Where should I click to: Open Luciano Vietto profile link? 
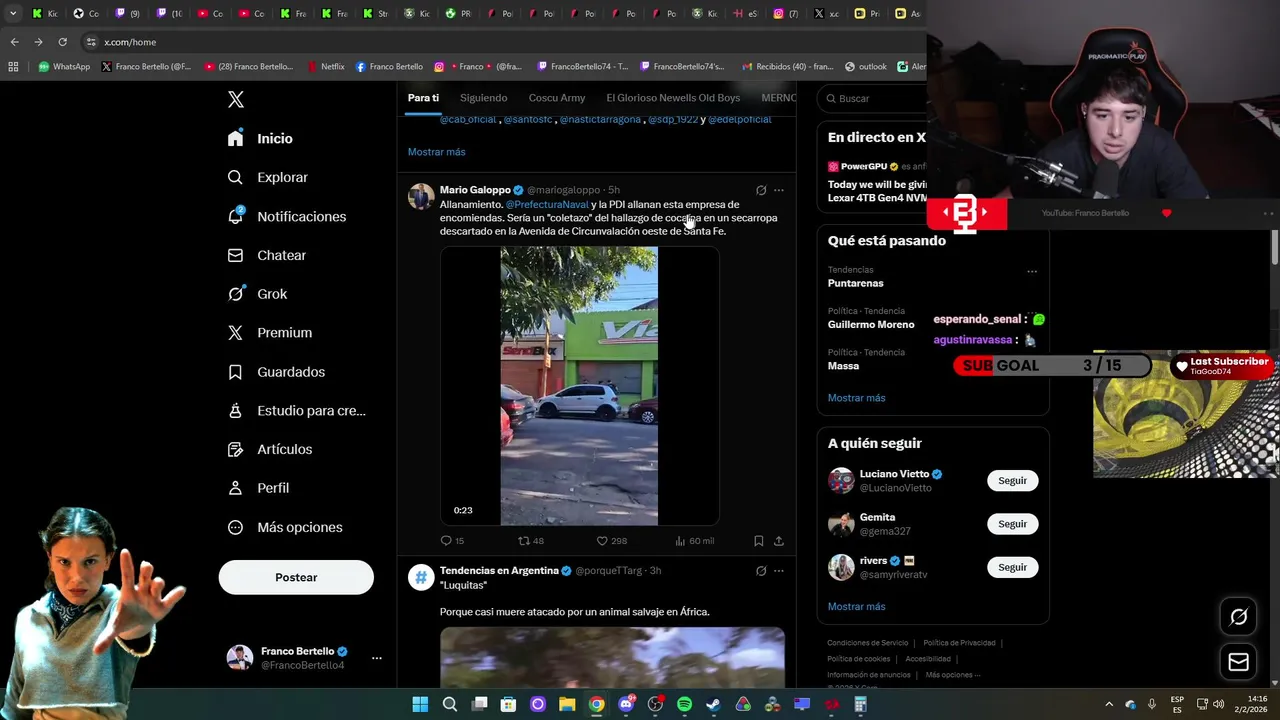[x=894, y=474]
